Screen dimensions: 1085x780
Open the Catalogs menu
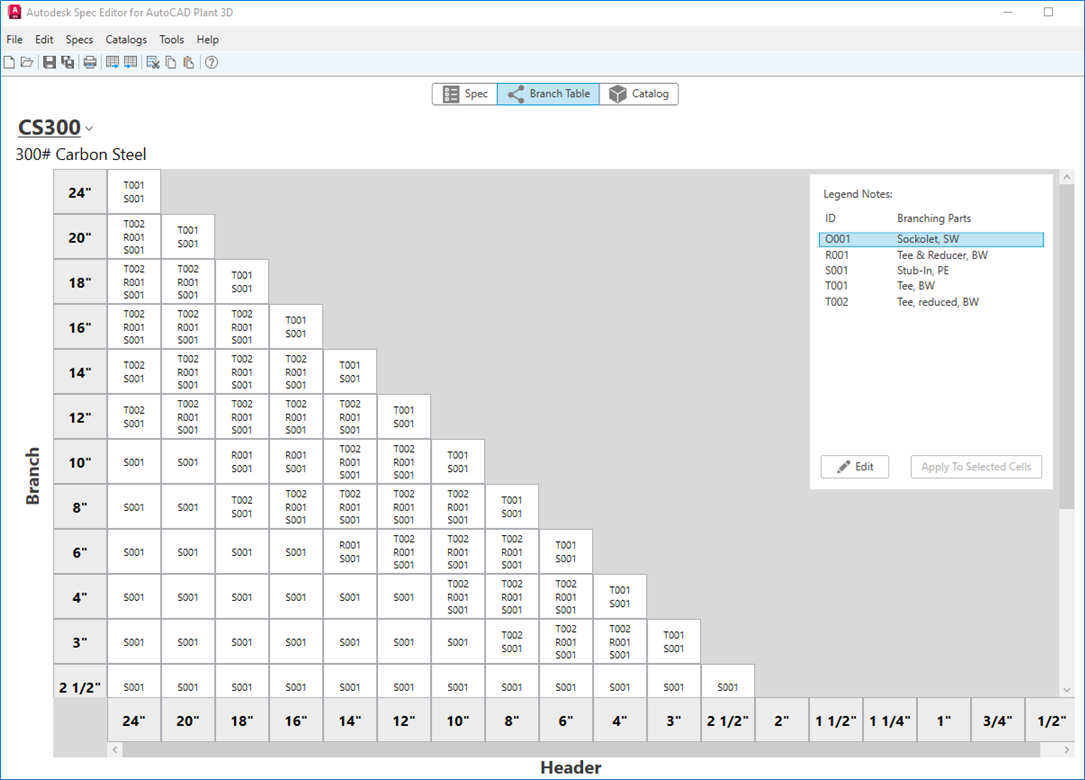(x=126, y=39)
